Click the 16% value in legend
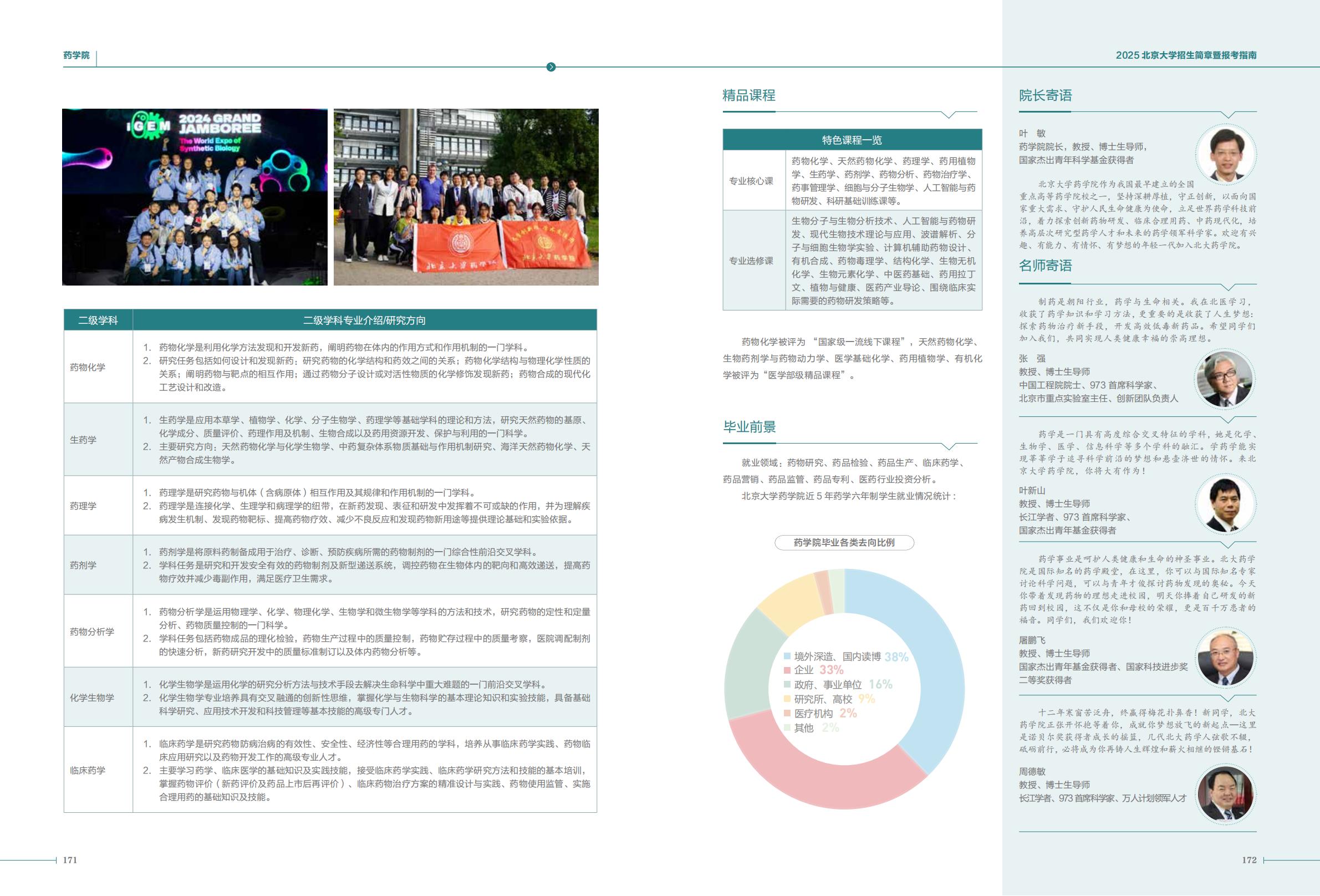This screenshot has width=1320, height=896. 880,685
